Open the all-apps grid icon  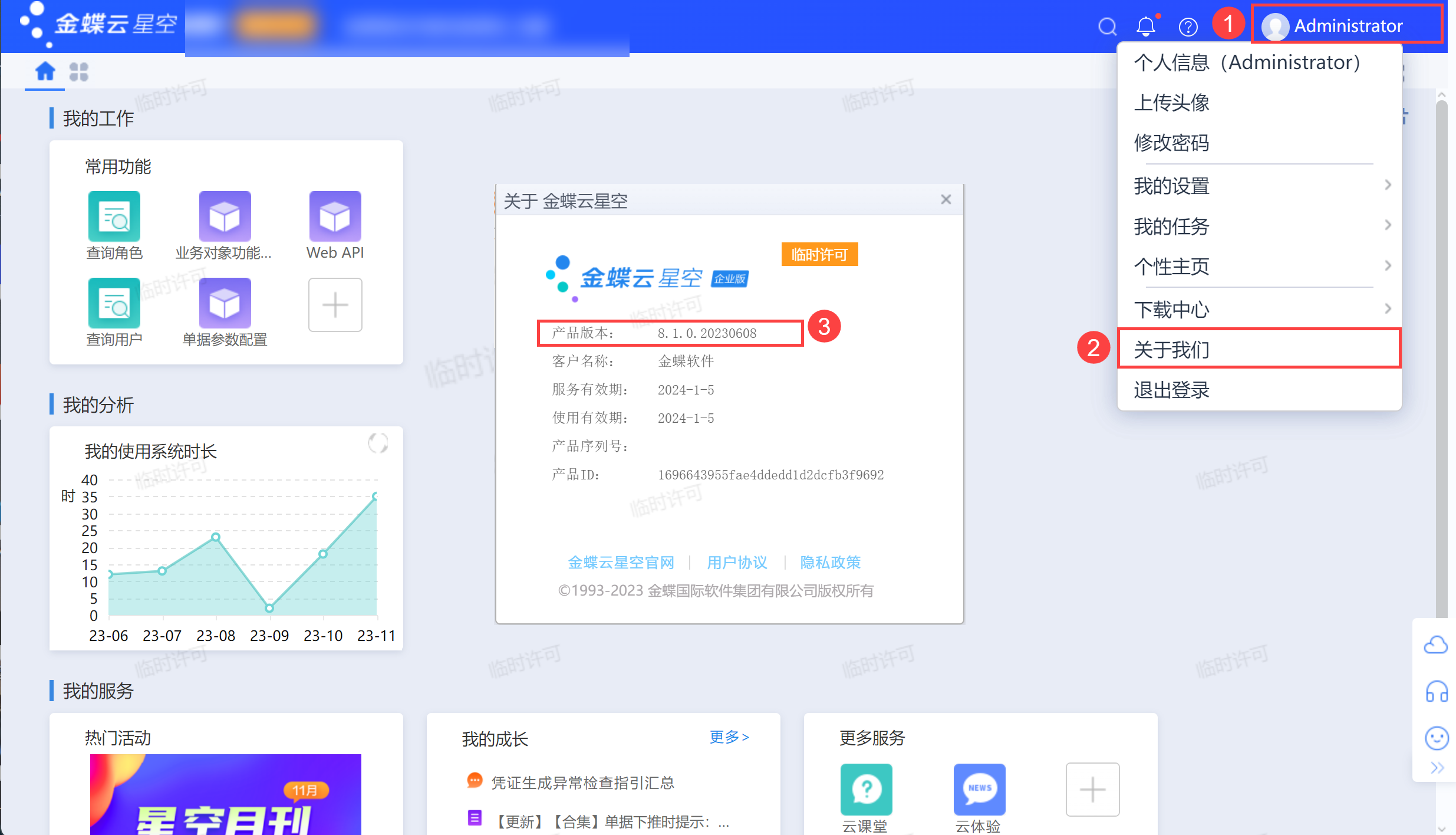coord(78,72)
